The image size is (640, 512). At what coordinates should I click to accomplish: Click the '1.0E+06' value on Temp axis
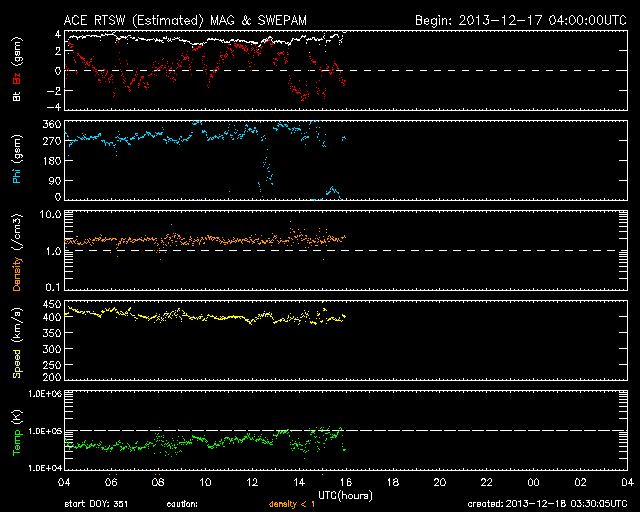point(45,394)
